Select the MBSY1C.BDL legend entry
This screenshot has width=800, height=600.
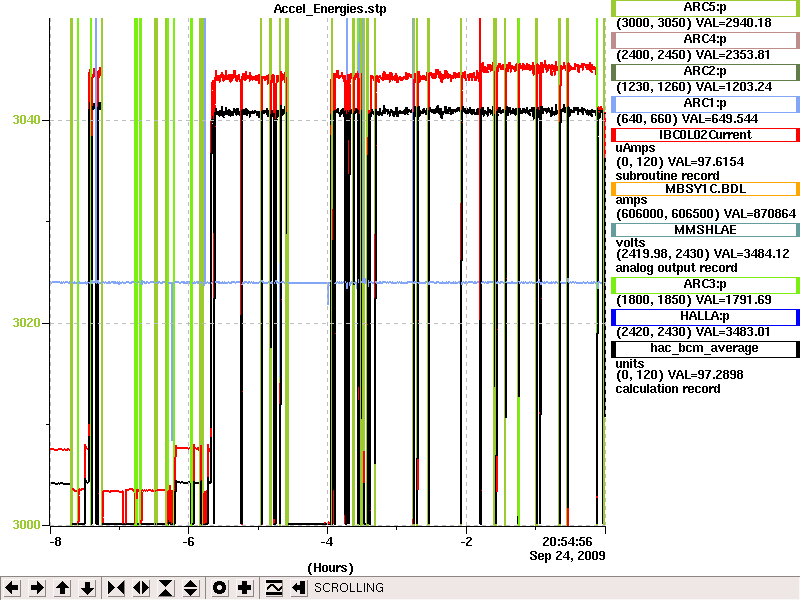click(x=705, y=189)
